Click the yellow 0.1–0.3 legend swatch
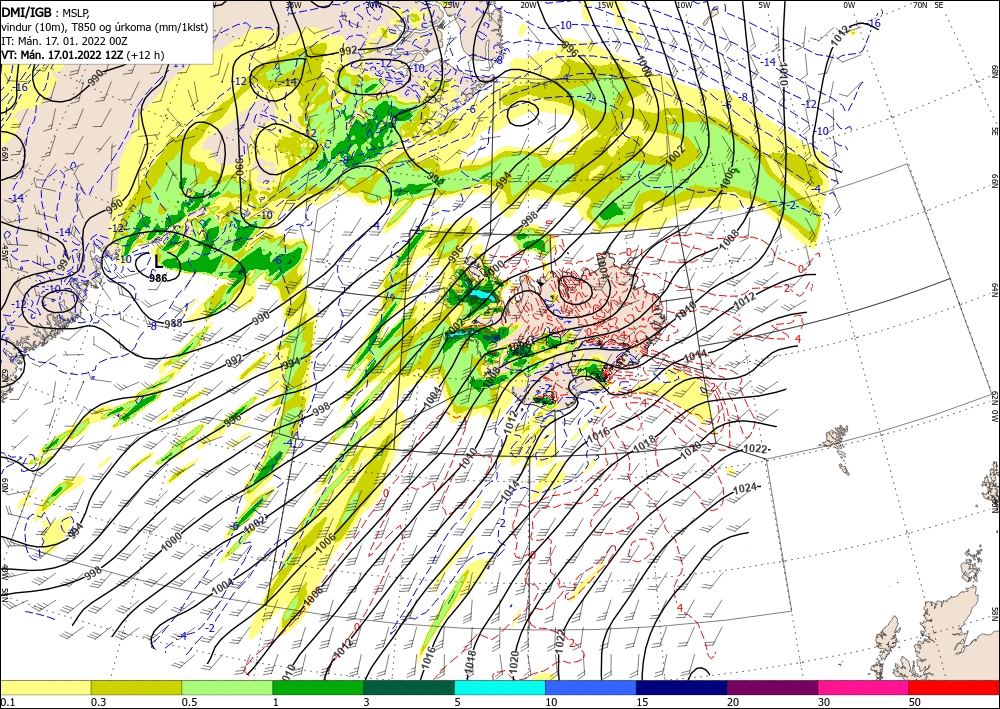Viewport: 1000px width, 709px height. (x=45, y=687)
